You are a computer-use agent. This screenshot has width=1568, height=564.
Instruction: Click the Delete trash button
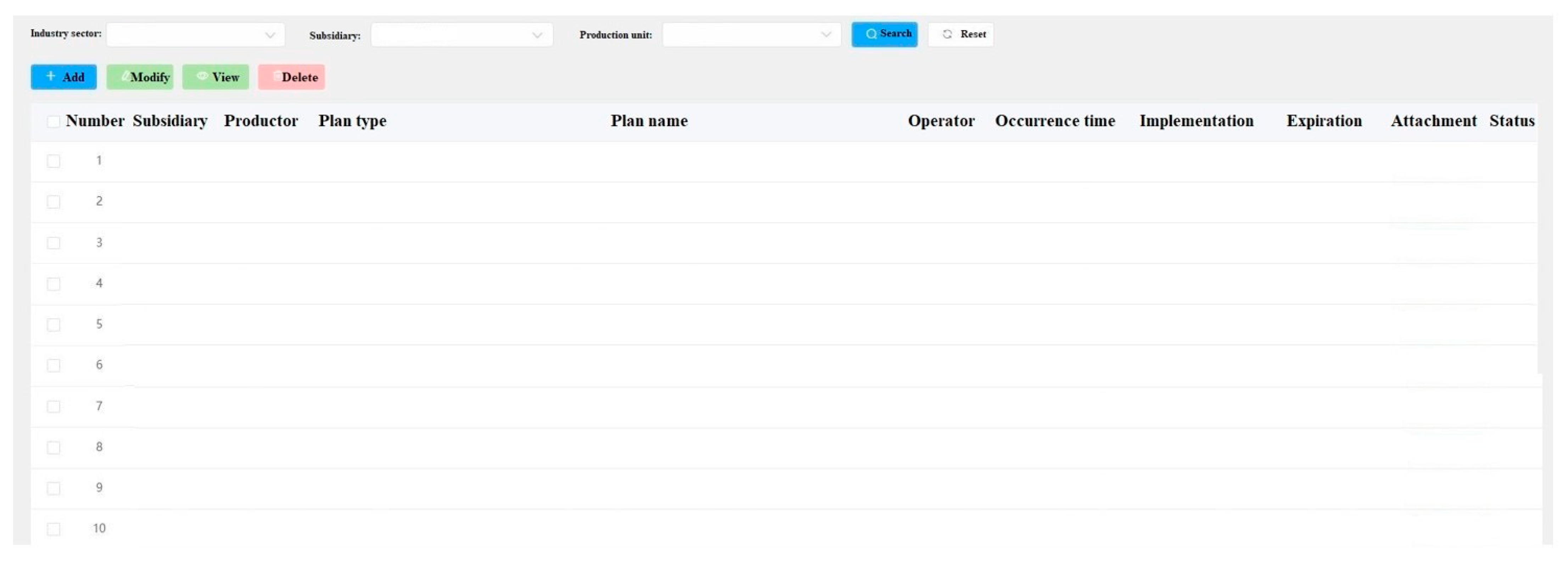tap(291, 77)
